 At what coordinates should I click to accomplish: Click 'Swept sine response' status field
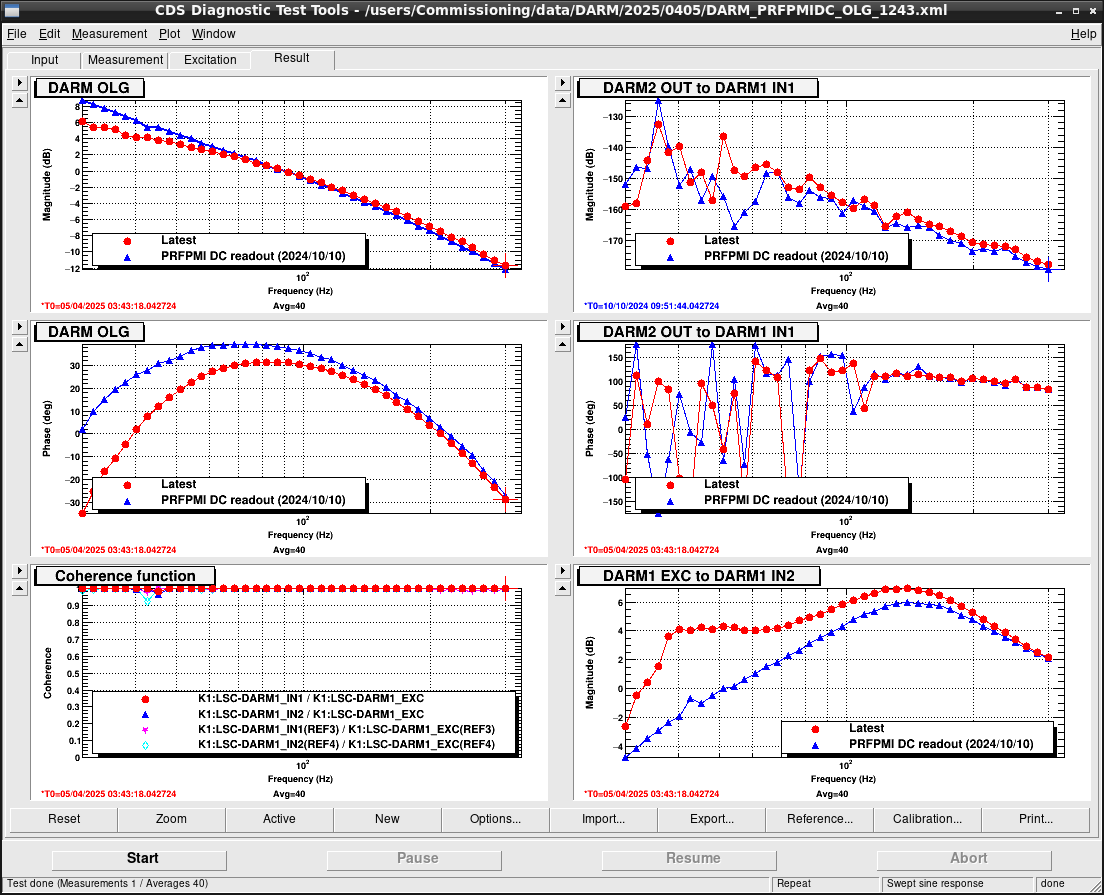click(x=957, y=884)
